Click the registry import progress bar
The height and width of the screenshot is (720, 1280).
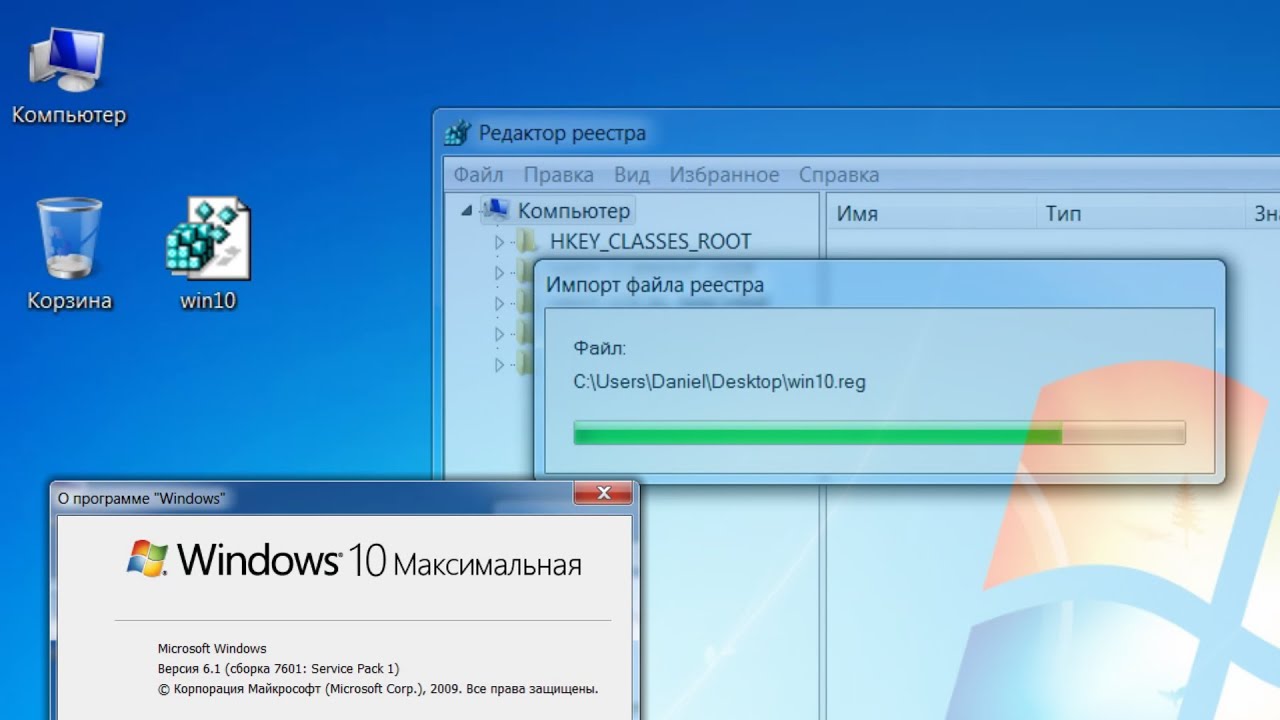pyautogui.click(x=879, y=432)
